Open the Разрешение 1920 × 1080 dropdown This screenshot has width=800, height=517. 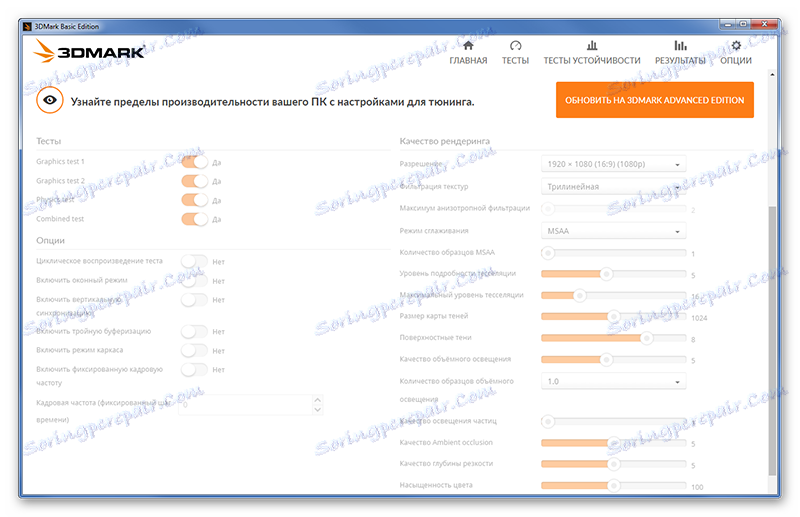(x=613, y=164)
